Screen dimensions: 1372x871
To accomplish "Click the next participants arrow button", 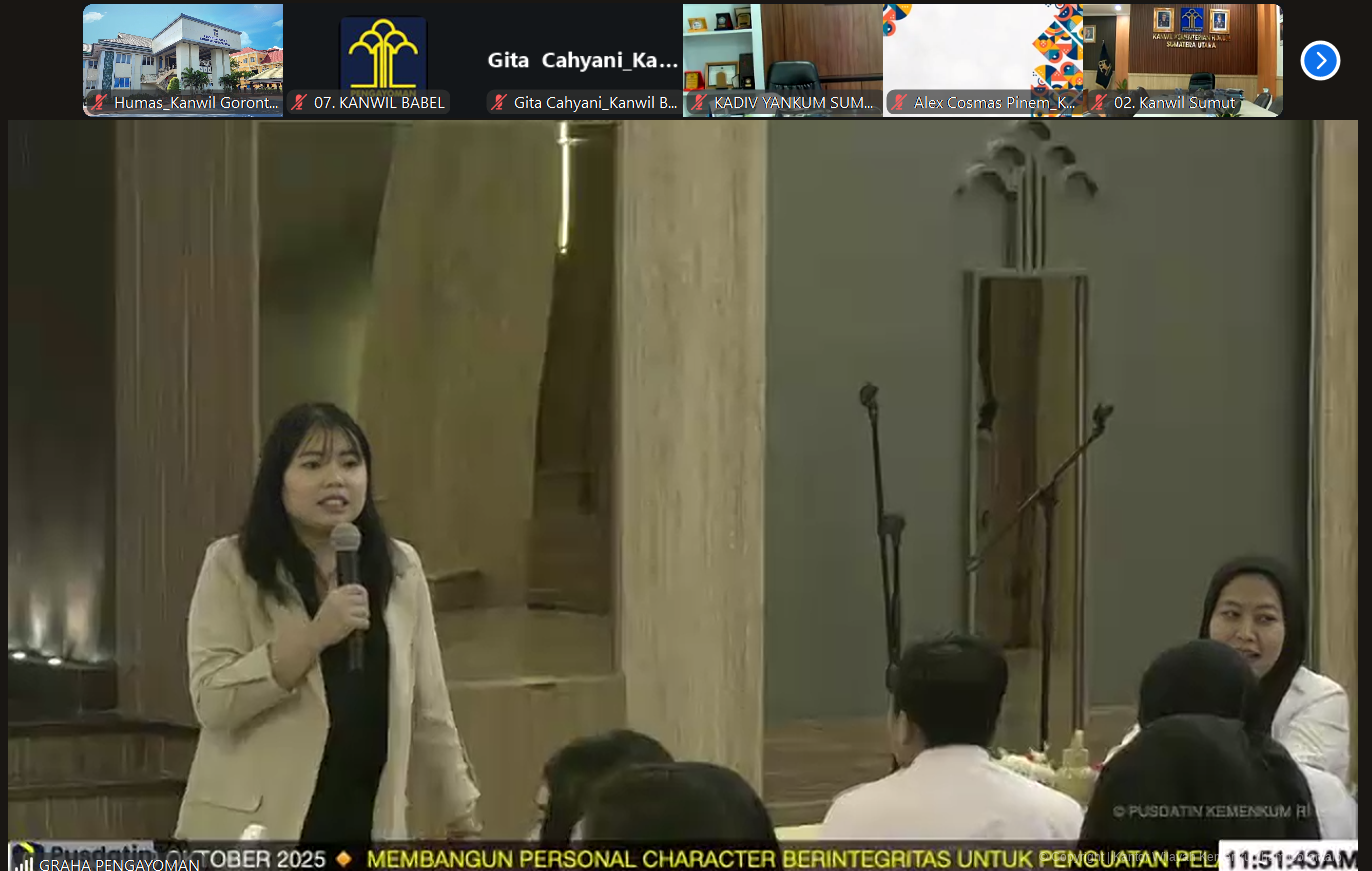I will click(1320, 61).
